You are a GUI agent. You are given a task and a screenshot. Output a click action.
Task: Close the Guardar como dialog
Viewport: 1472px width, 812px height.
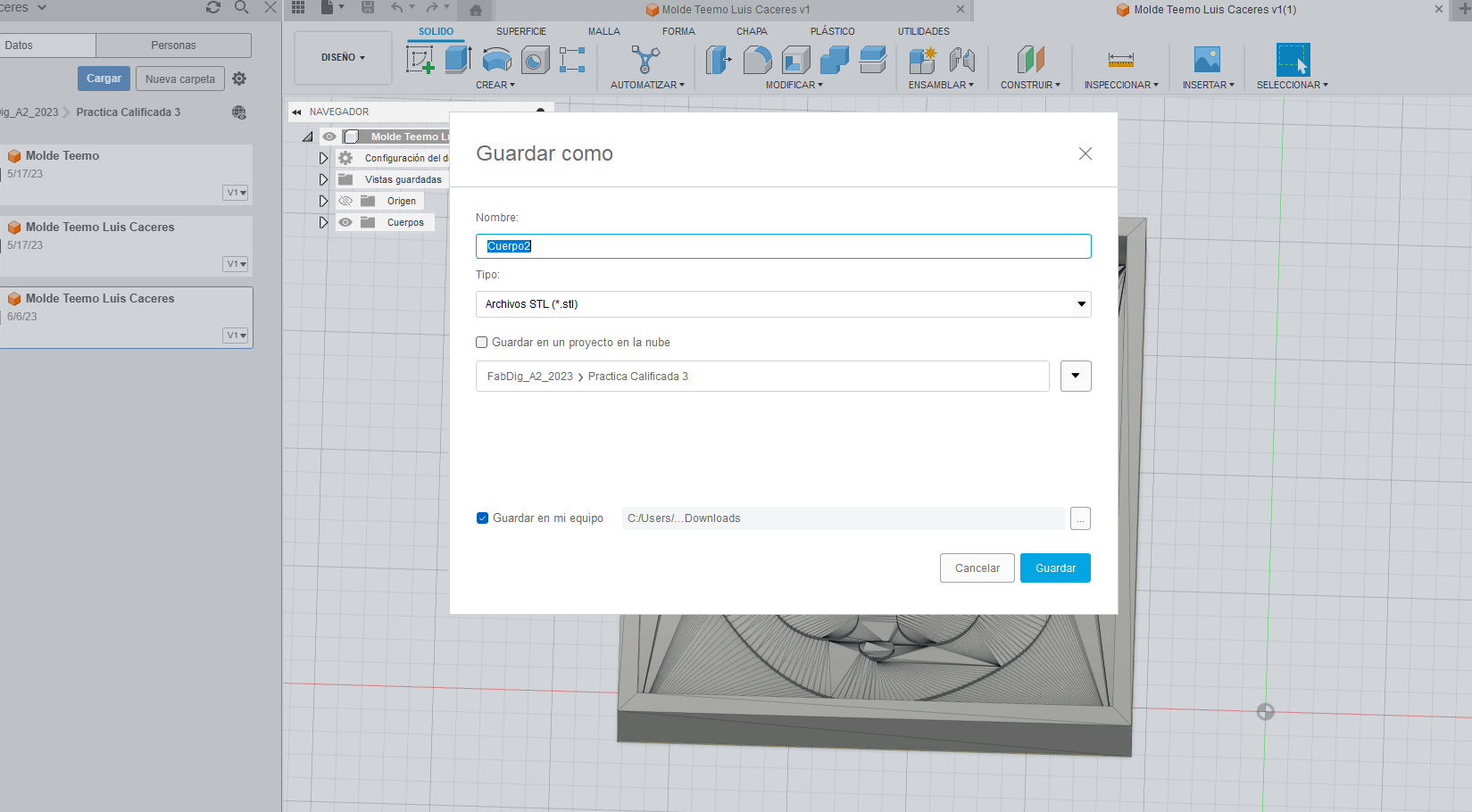tap(1085, 153)
